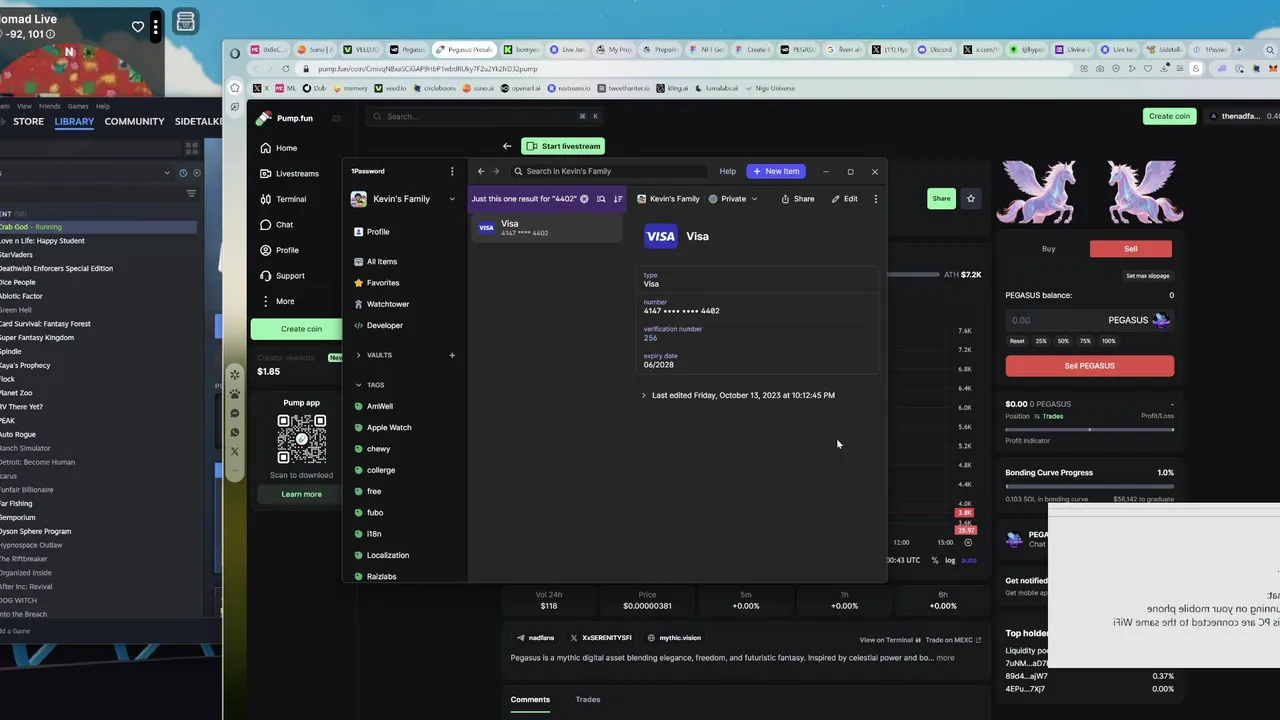Switch to the Sell tab
Image resolution: width=1280 pixels, height=720 pixels.
point(1130,249)
